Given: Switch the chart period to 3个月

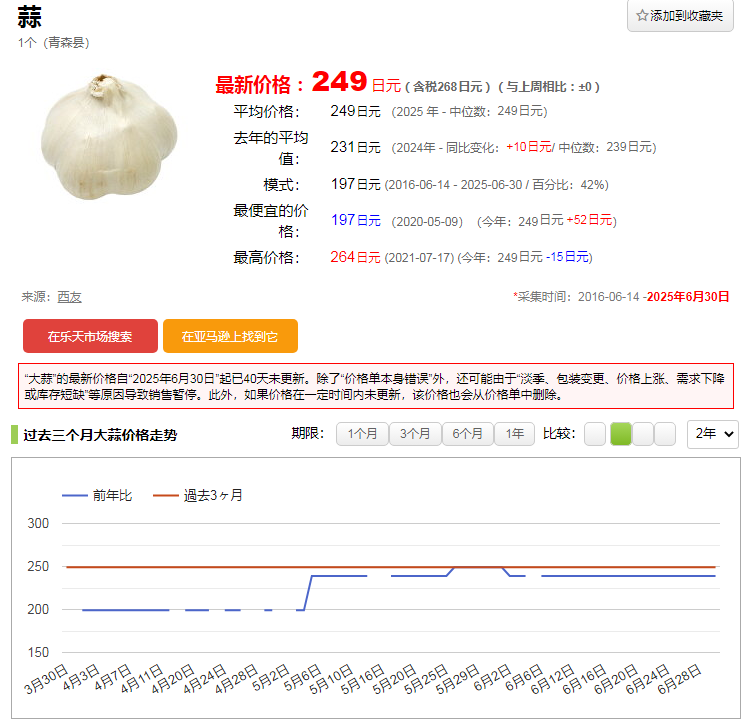Looking at the screenshot, I should [x=414, y=434].
